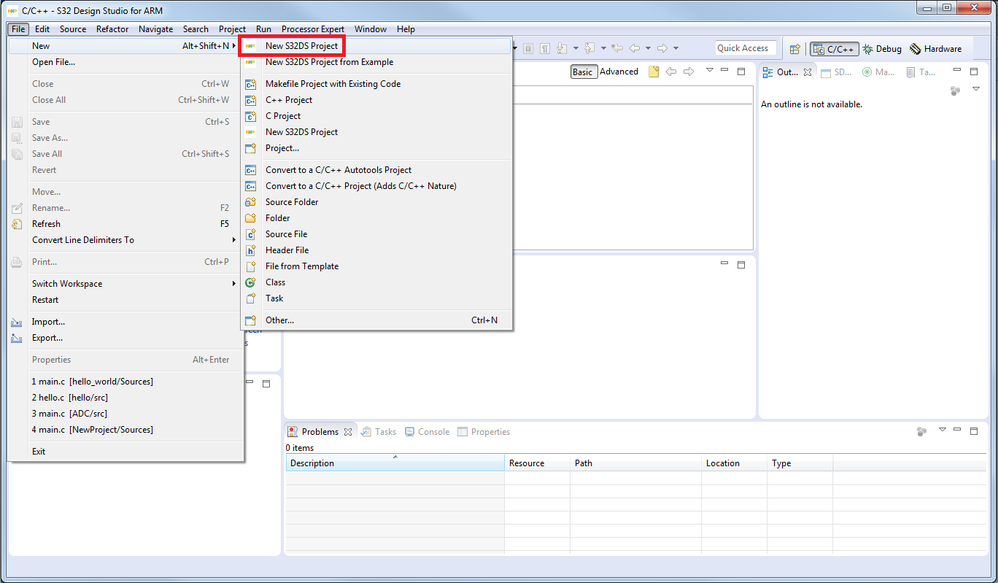
Task: Sort by the Type column header
Action: point(800,463)
